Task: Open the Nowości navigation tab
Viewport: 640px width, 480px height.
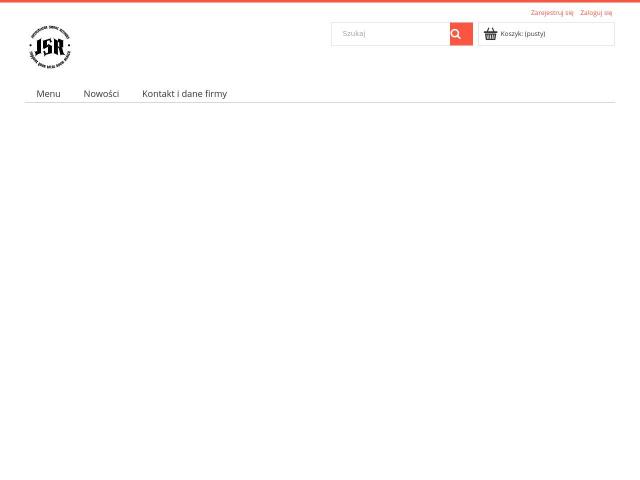Action: [x=101, y=93]
